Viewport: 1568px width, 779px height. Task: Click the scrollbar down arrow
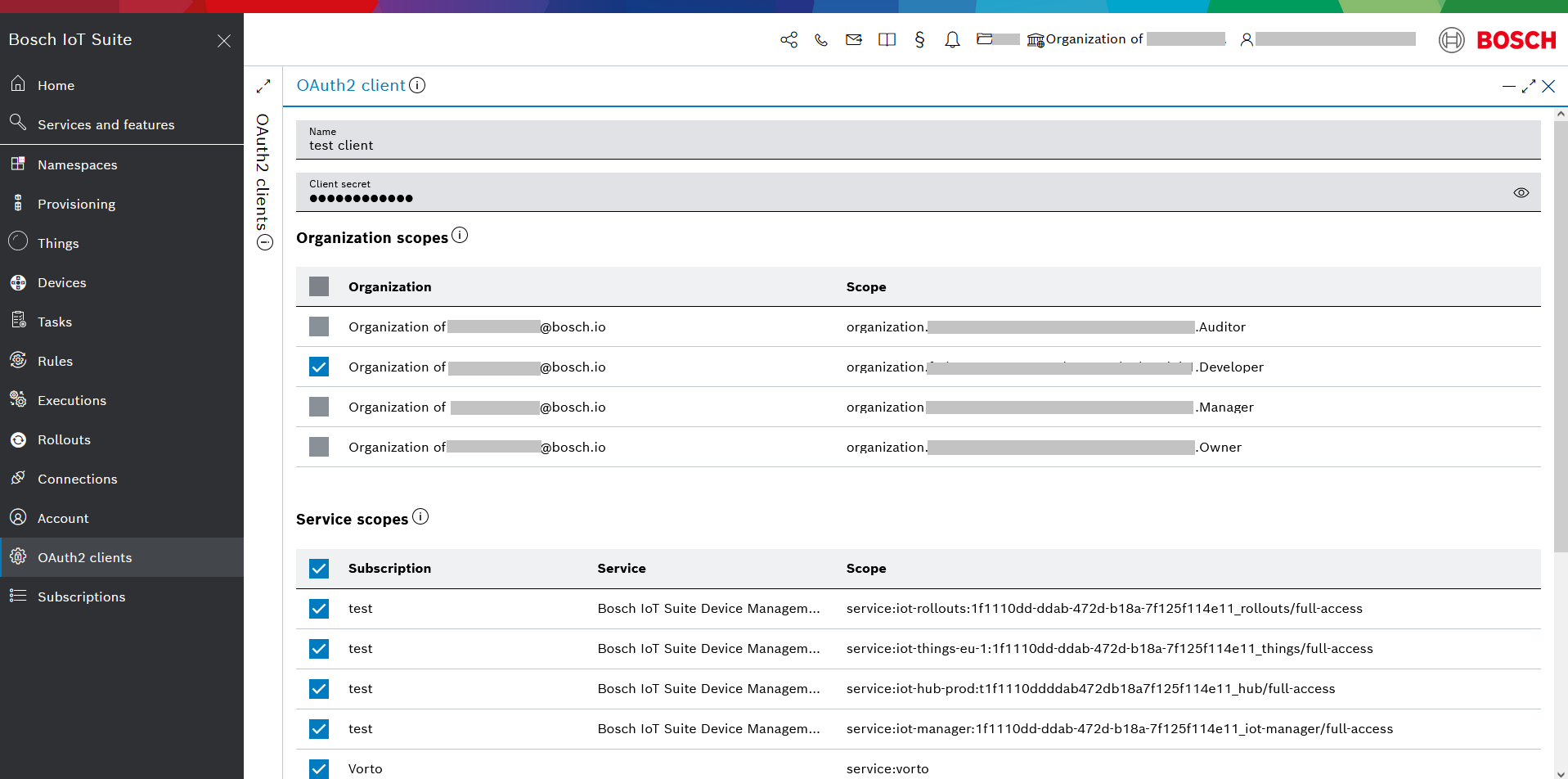coord(1561,772)
